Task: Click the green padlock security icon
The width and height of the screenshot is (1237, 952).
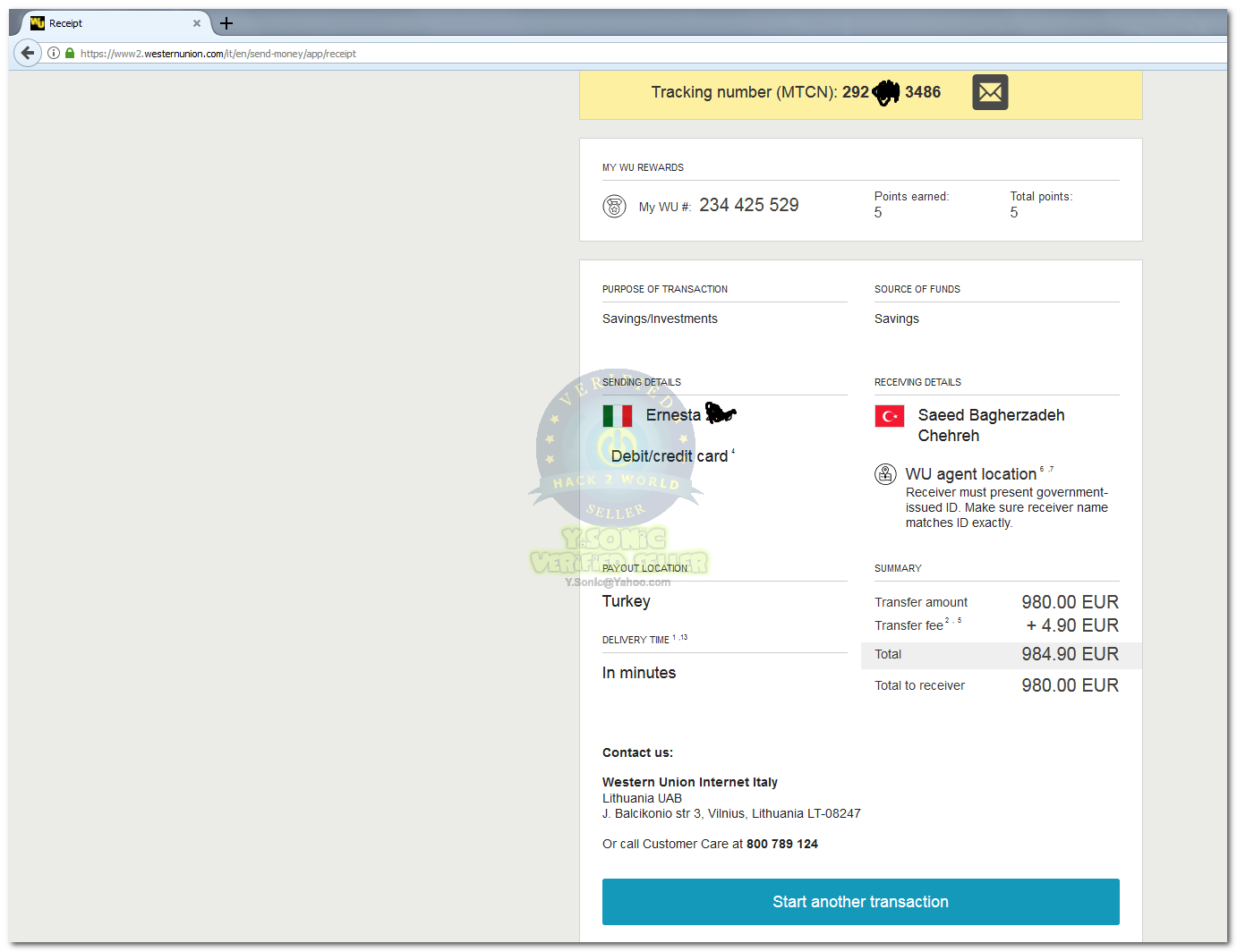Action: [70, 54]
